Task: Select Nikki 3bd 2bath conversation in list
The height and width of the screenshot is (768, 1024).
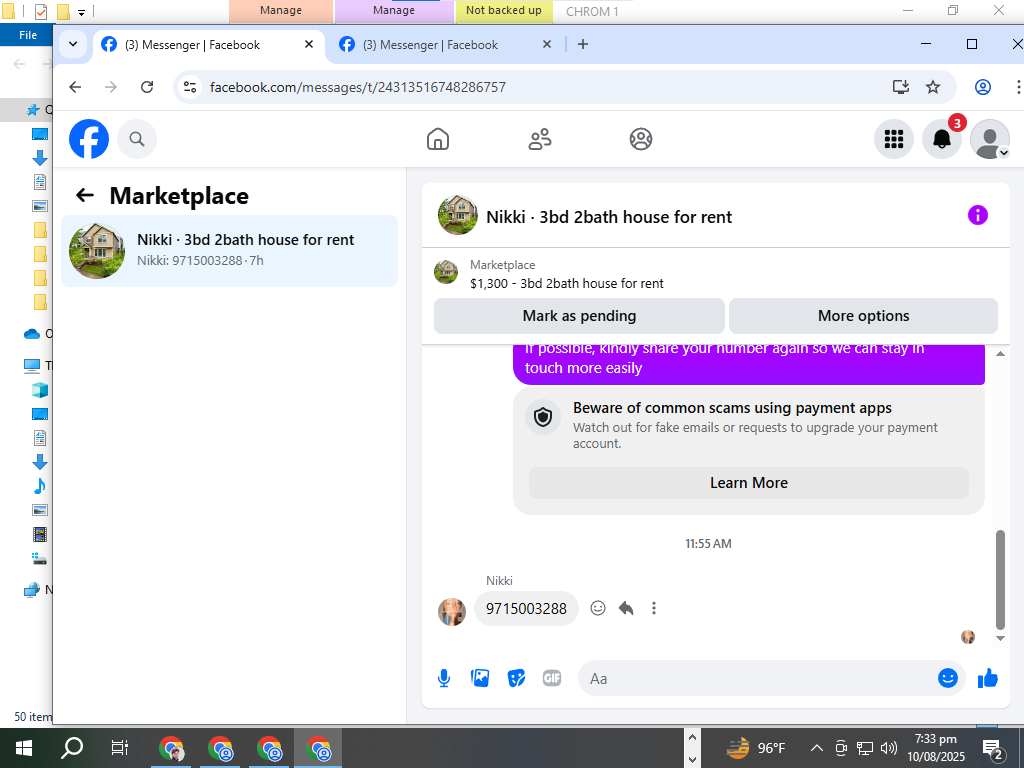Action: [x=229, y=251]
